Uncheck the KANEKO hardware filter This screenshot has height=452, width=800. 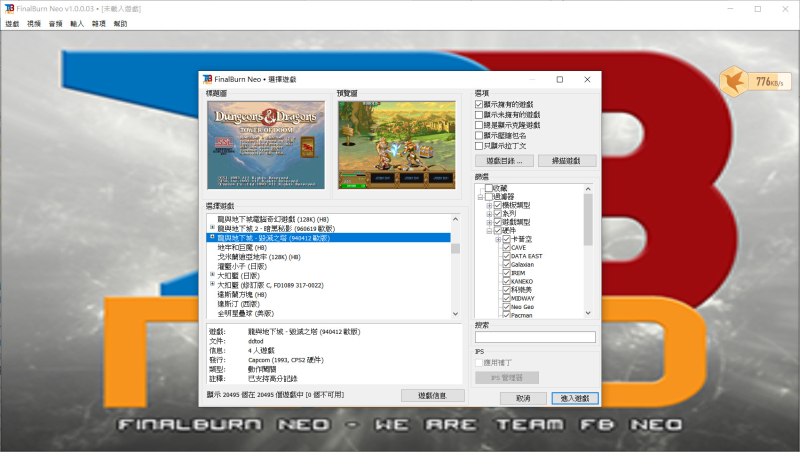point(507,282)
